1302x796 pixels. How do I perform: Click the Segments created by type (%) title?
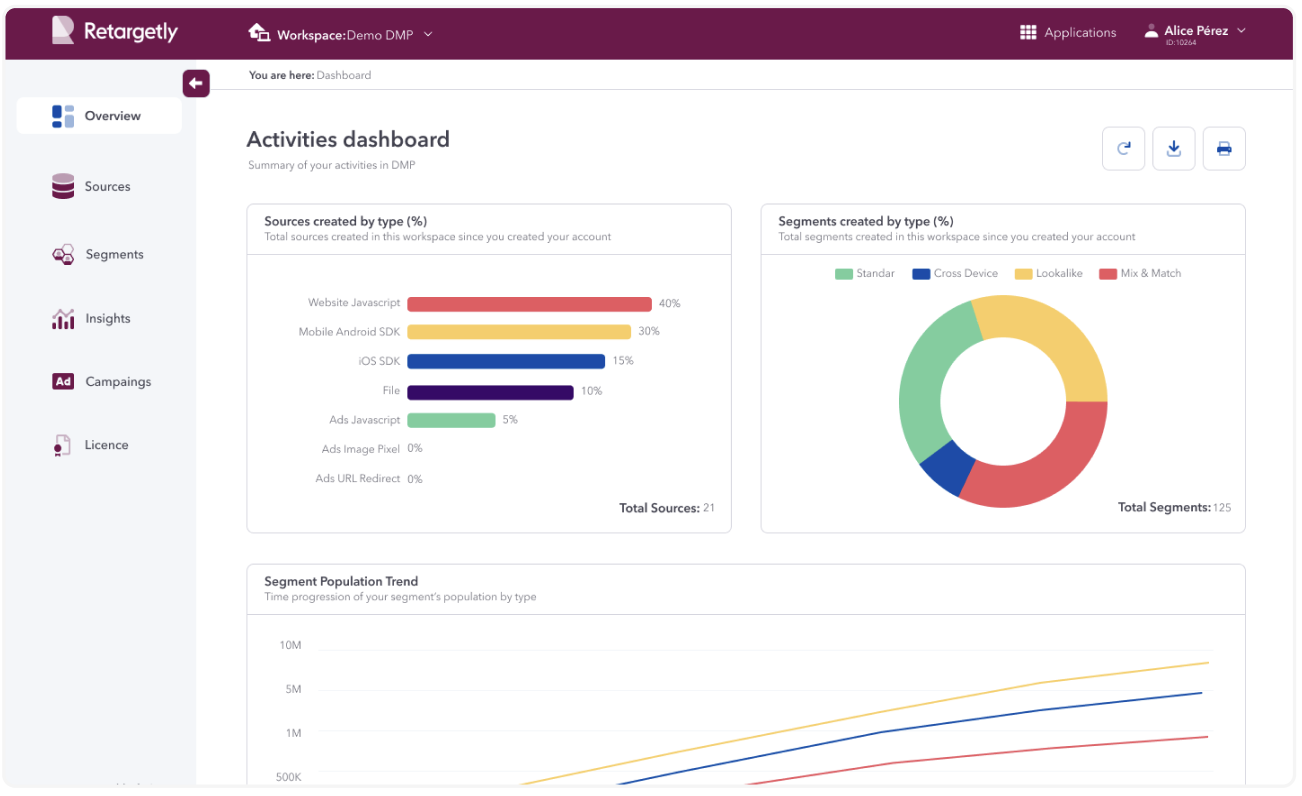(866, 221)
